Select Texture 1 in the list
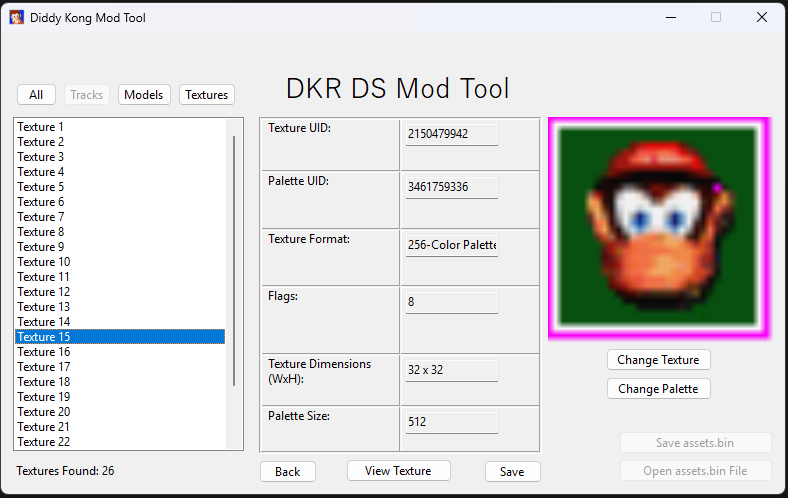The height and width of the screenshot is (498, 788). pos(41,127)
